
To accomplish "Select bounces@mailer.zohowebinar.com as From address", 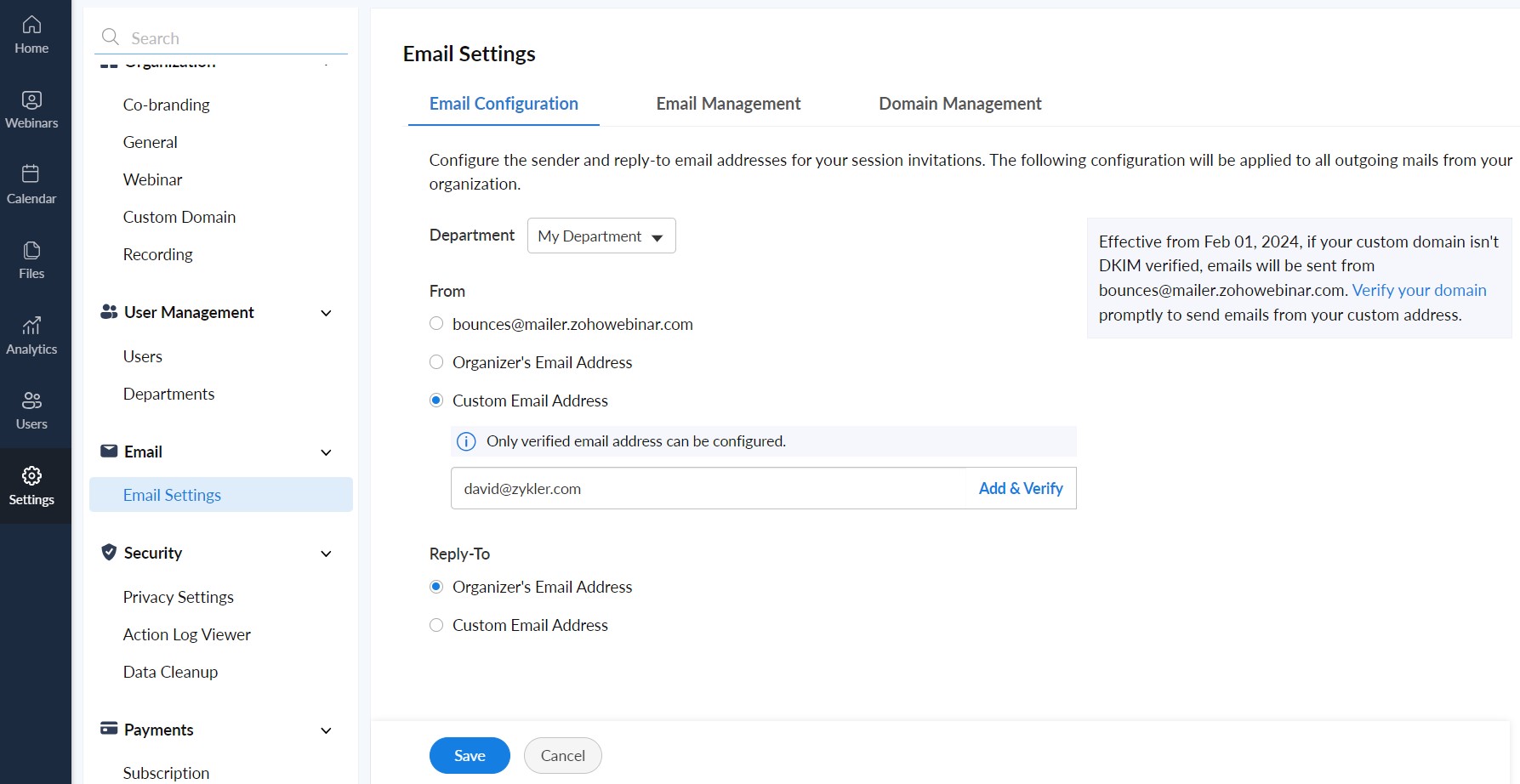I will tap(436, 323).
